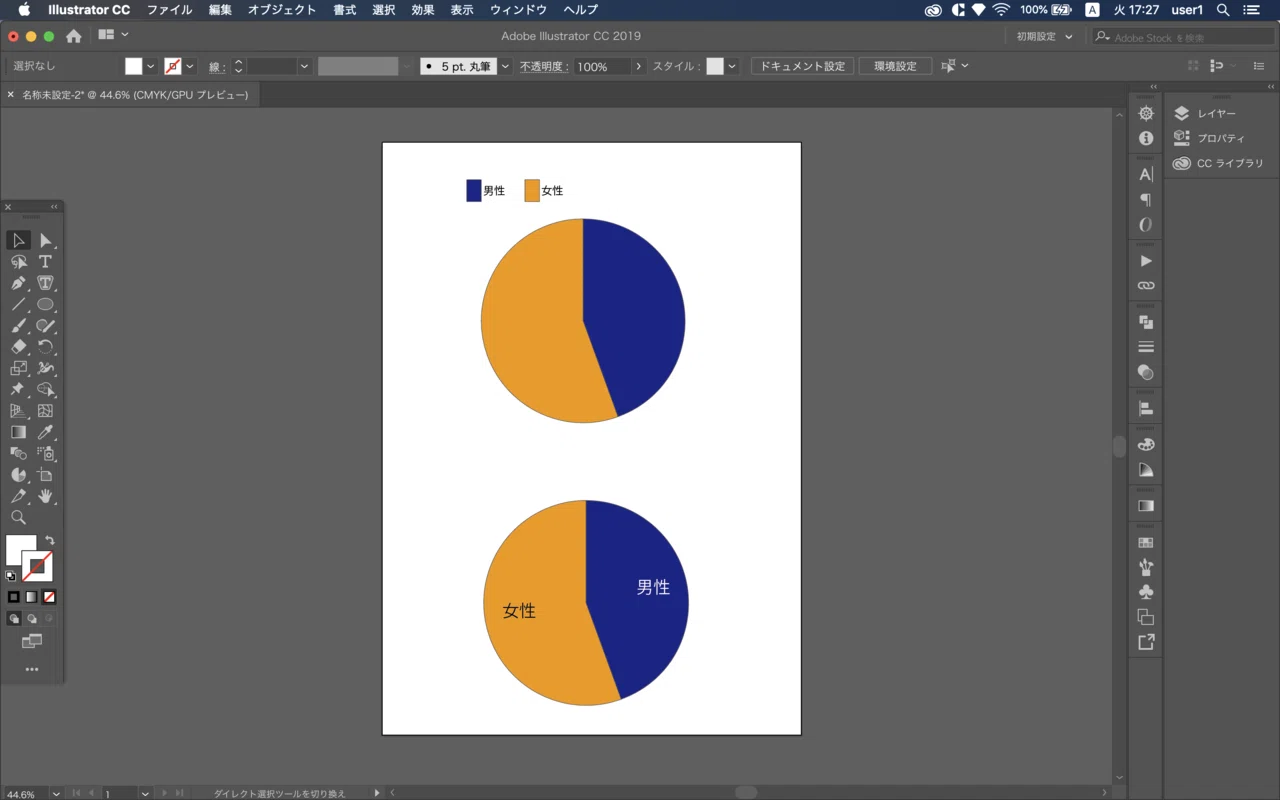Open artboard number dropdown in status bar
The height and width of the screenshot is (800, 1280).
coord(145,793)
